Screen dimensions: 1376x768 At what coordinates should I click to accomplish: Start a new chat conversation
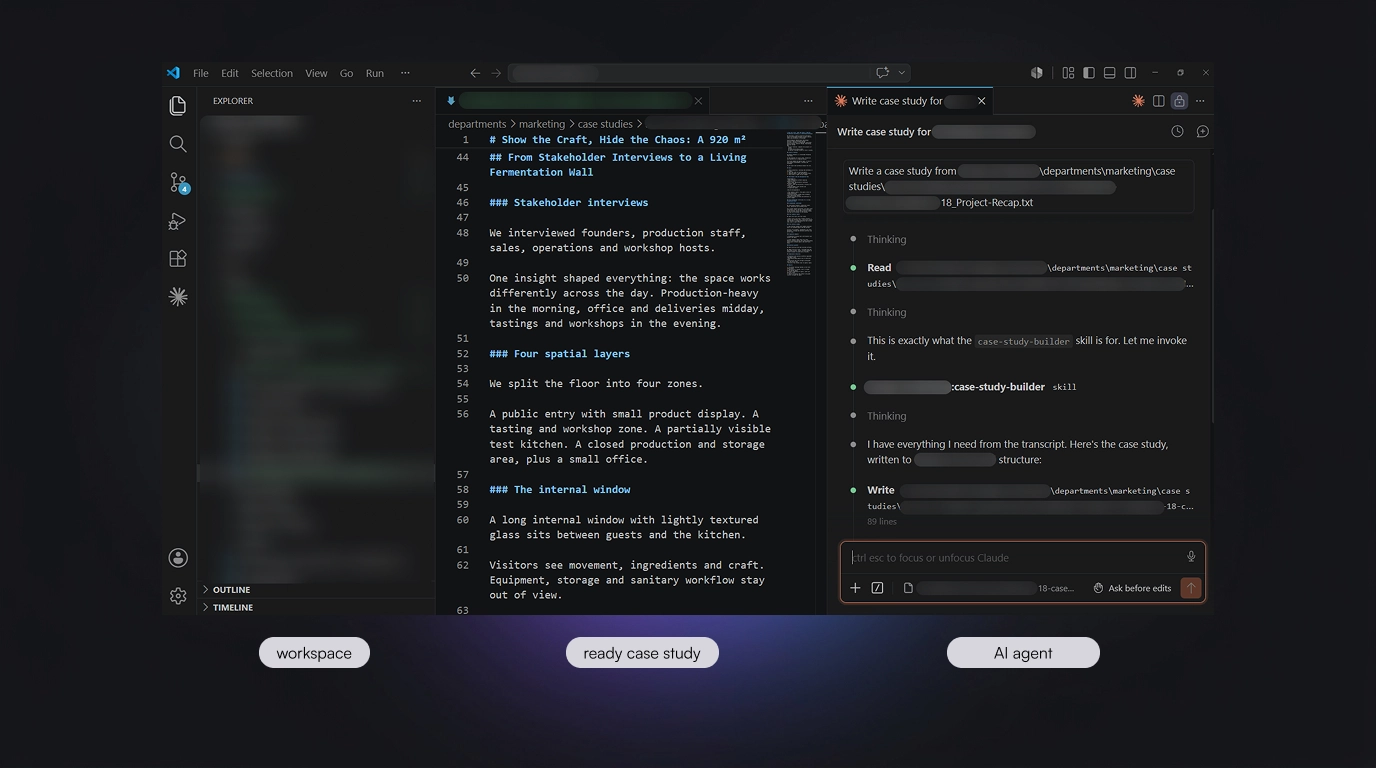(x=1202, y=131)
